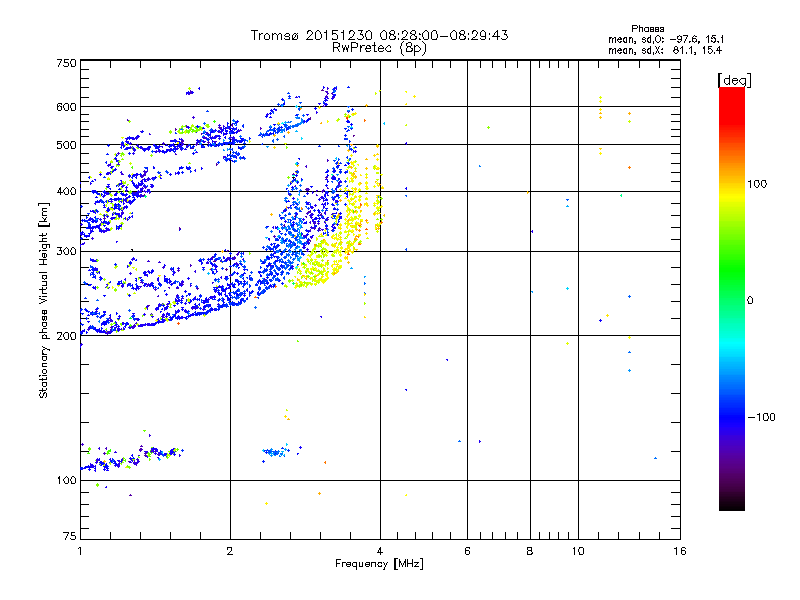Click the 'Frequency [MHz]' axis title

[379, 564]
